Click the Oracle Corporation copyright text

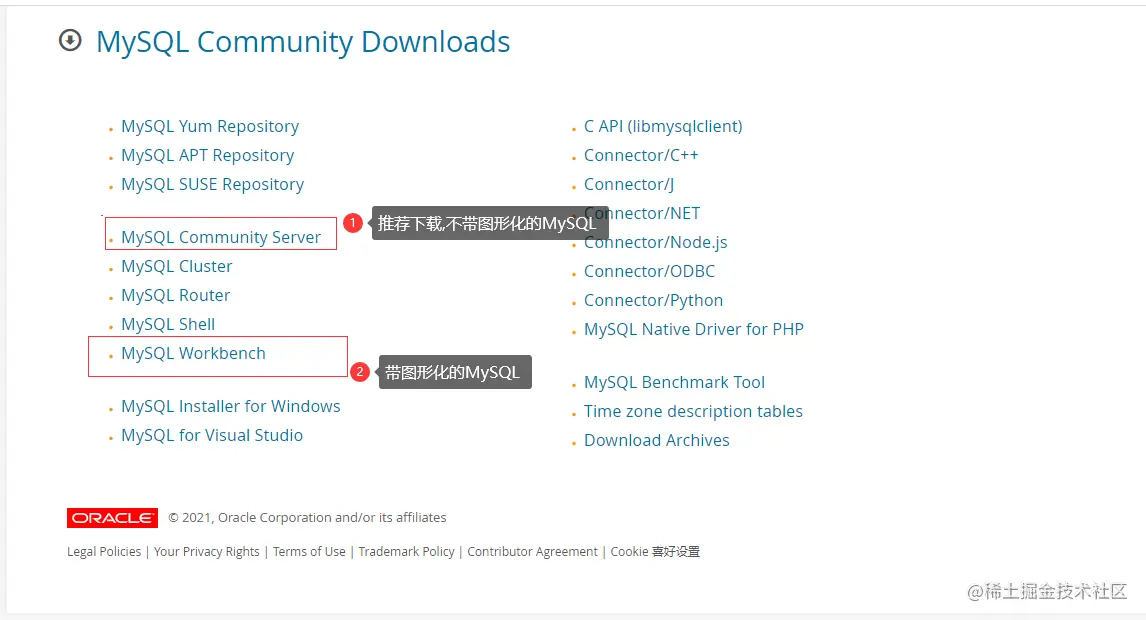(x=307, y=518)
